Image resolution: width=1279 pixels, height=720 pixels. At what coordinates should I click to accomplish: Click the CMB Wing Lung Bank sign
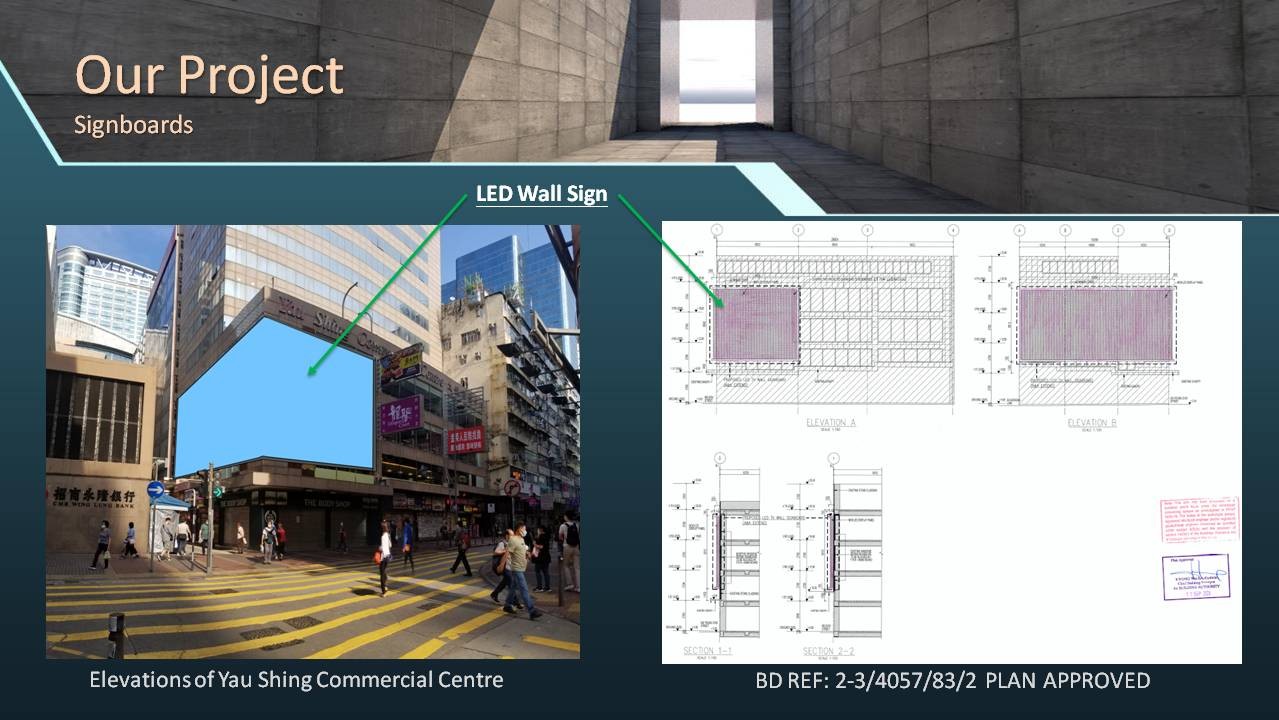pyautogui.click(x=94, y=497)
